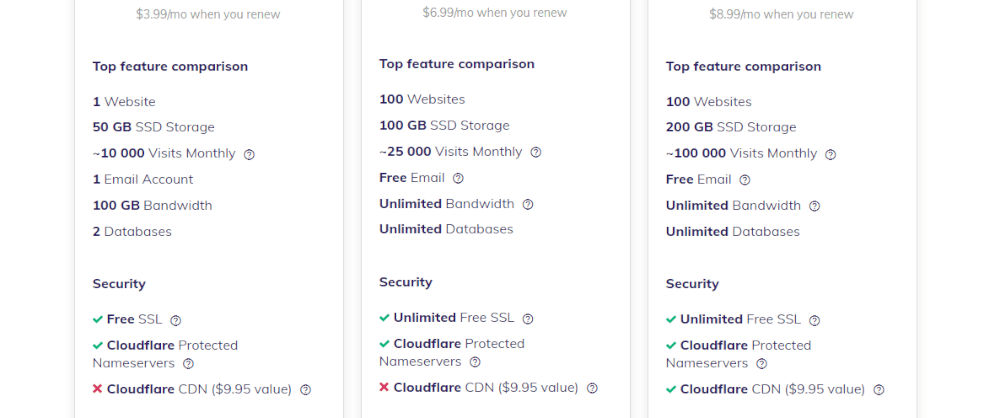Click Protected Nameservers help icon in 100 GB plan

pos(475,362)
